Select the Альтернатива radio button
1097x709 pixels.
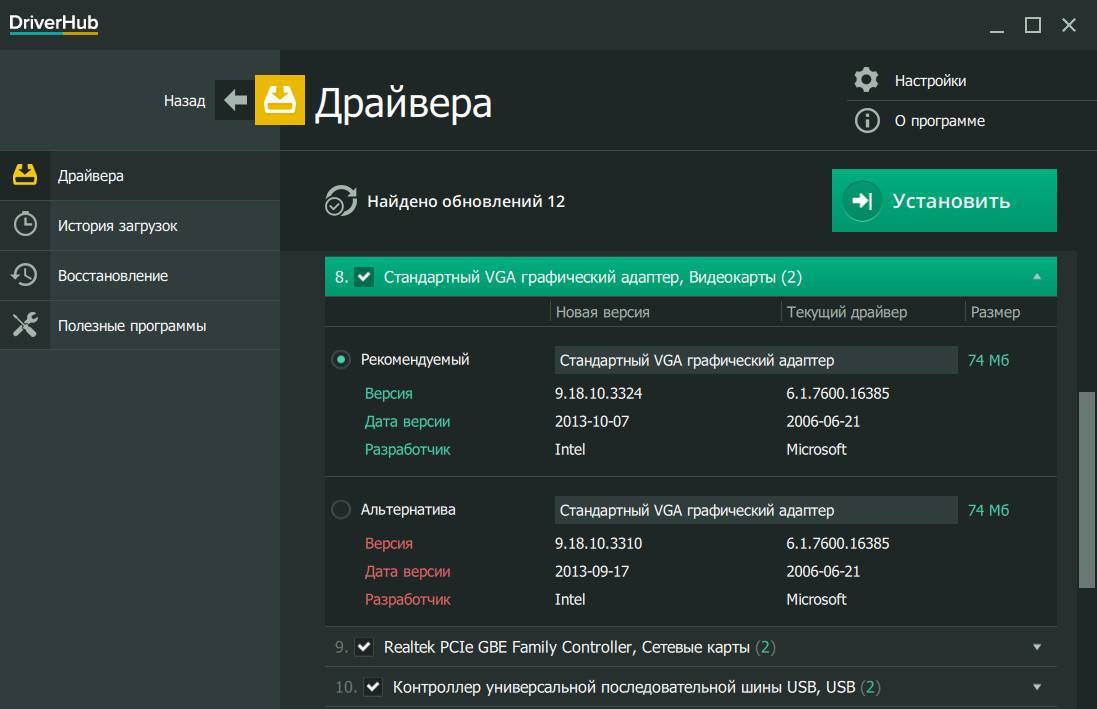point(341,510)
